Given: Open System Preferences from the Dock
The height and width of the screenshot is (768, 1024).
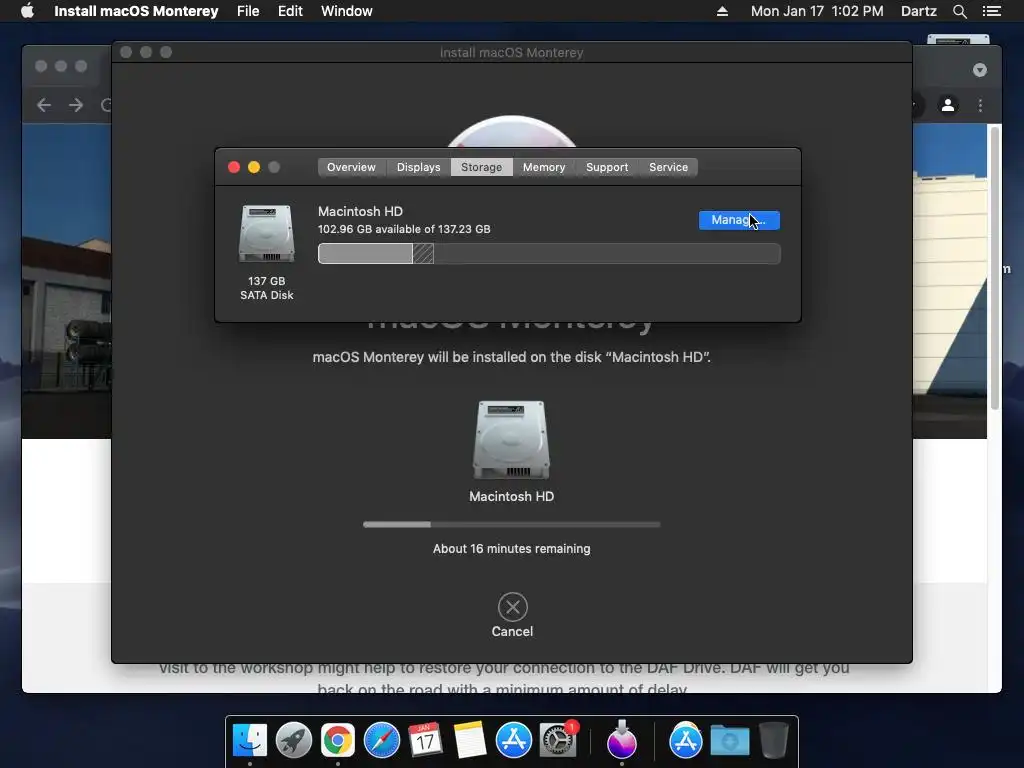Looking at the screenshot, I should (558, 741).
